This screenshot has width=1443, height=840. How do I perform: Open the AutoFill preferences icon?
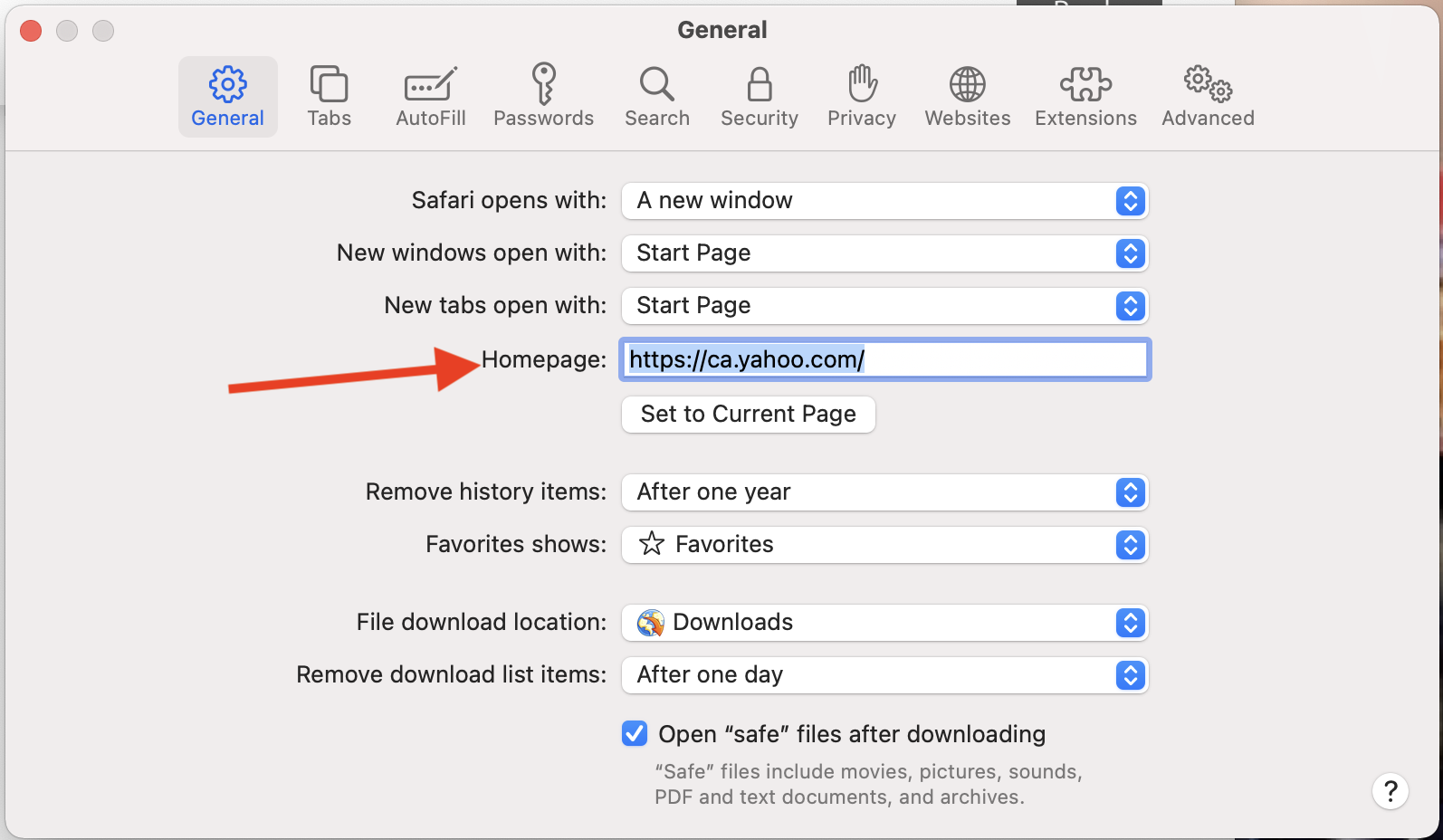point(430,84)
